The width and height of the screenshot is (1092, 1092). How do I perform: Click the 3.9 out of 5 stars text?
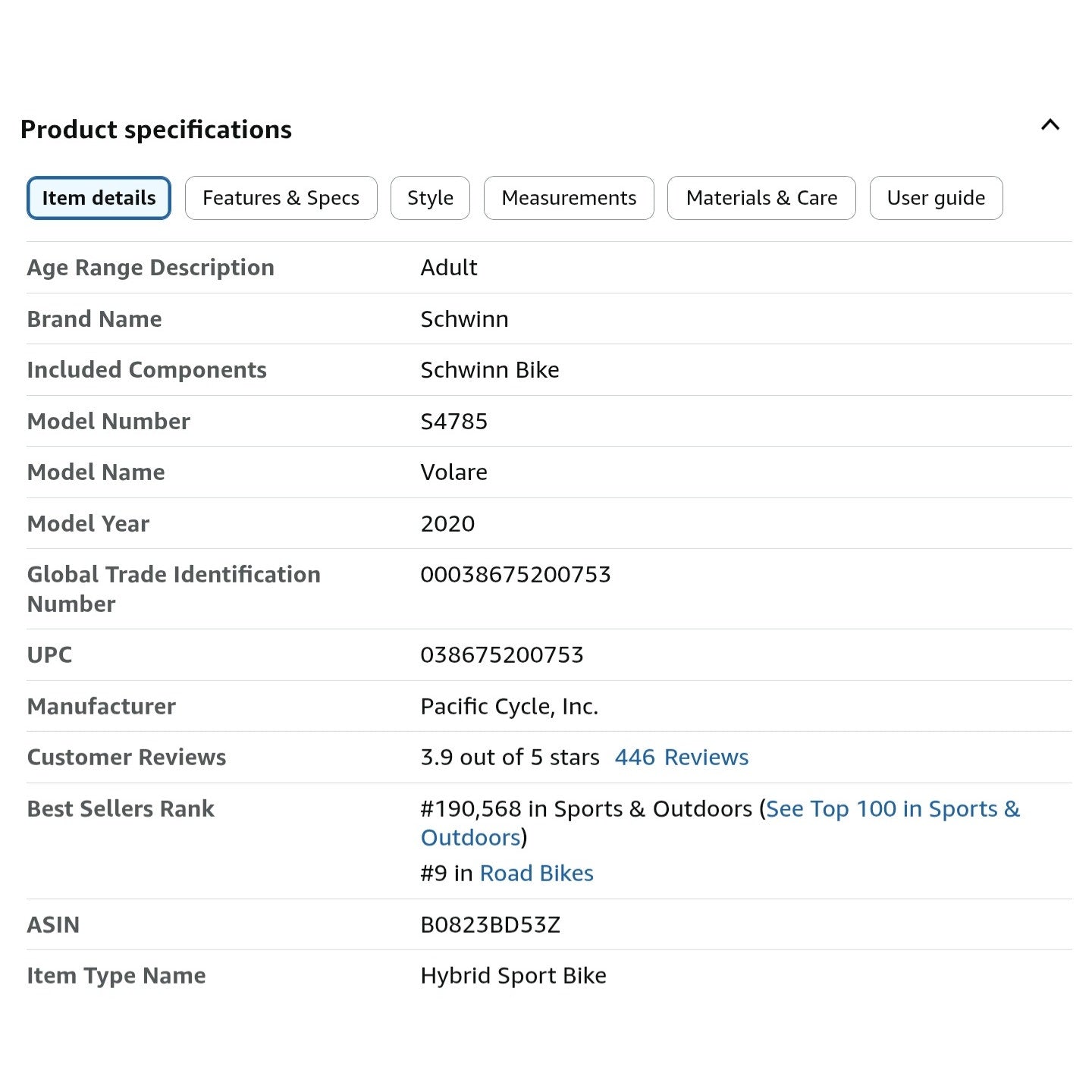(510, 757)
